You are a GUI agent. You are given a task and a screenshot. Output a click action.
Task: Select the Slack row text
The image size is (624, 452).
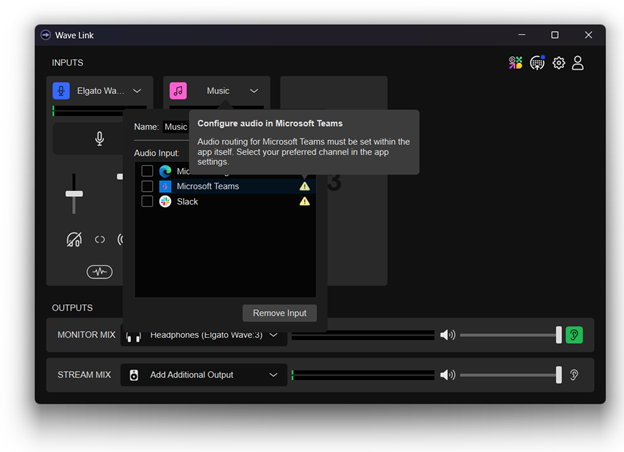click(187, 202)
